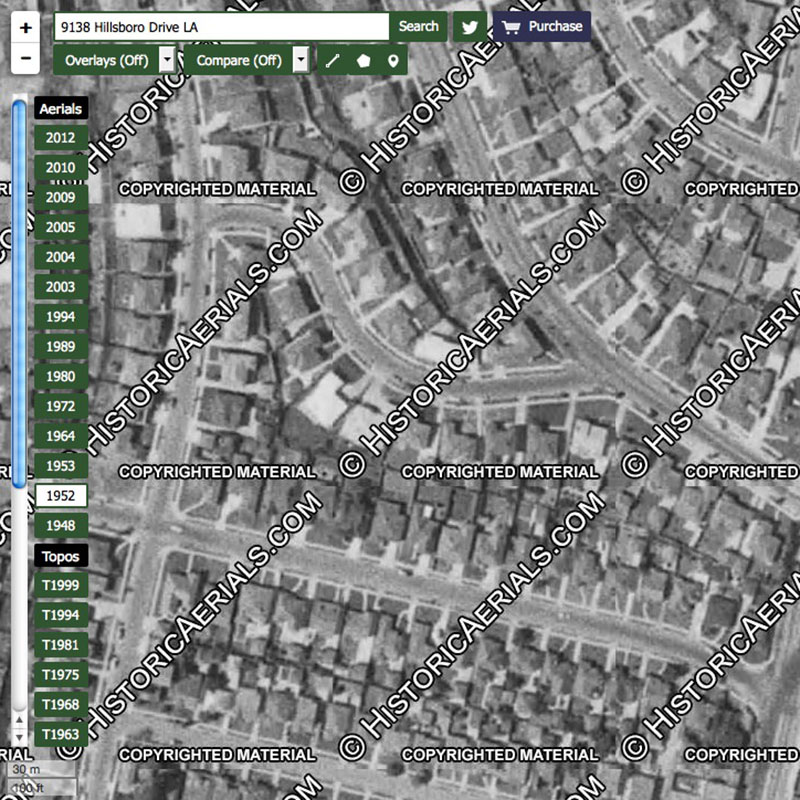The image size is (800, 800).
Task: Click the year list scroll-up arrow
Action: [19, 719]
